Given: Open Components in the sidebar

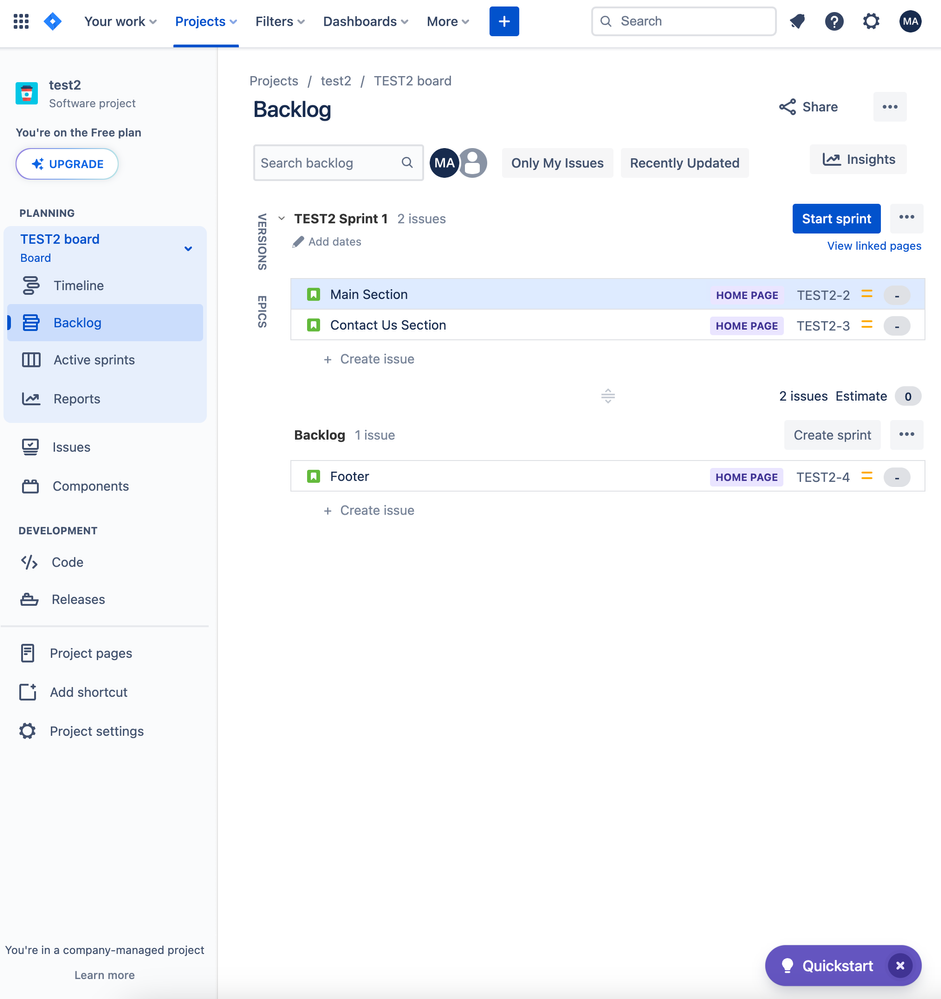Looking at the screenshot, I should coord(105,486).
